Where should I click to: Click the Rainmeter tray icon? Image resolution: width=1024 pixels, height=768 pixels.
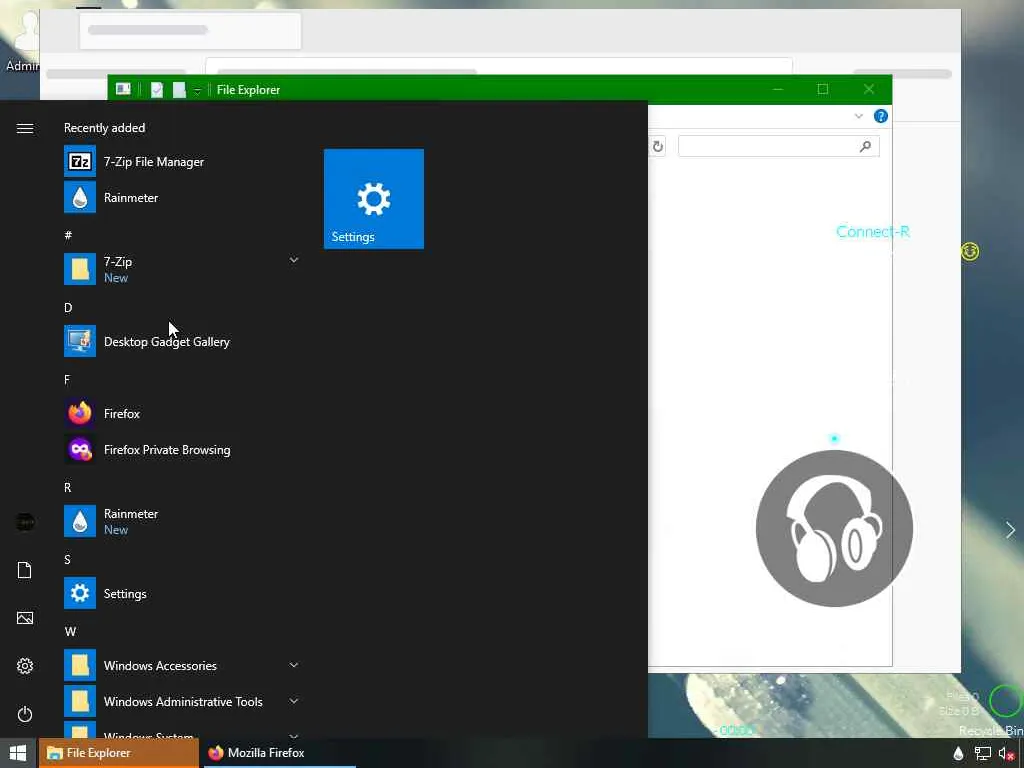958,754
